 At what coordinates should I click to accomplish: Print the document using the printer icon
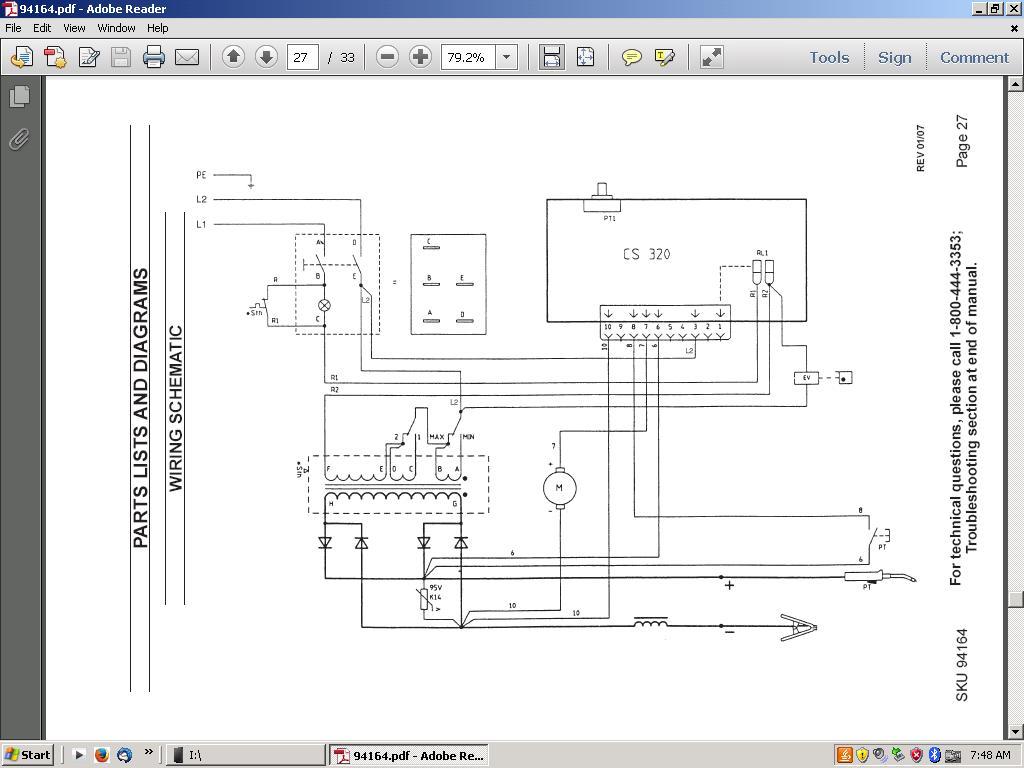point(153,57)
